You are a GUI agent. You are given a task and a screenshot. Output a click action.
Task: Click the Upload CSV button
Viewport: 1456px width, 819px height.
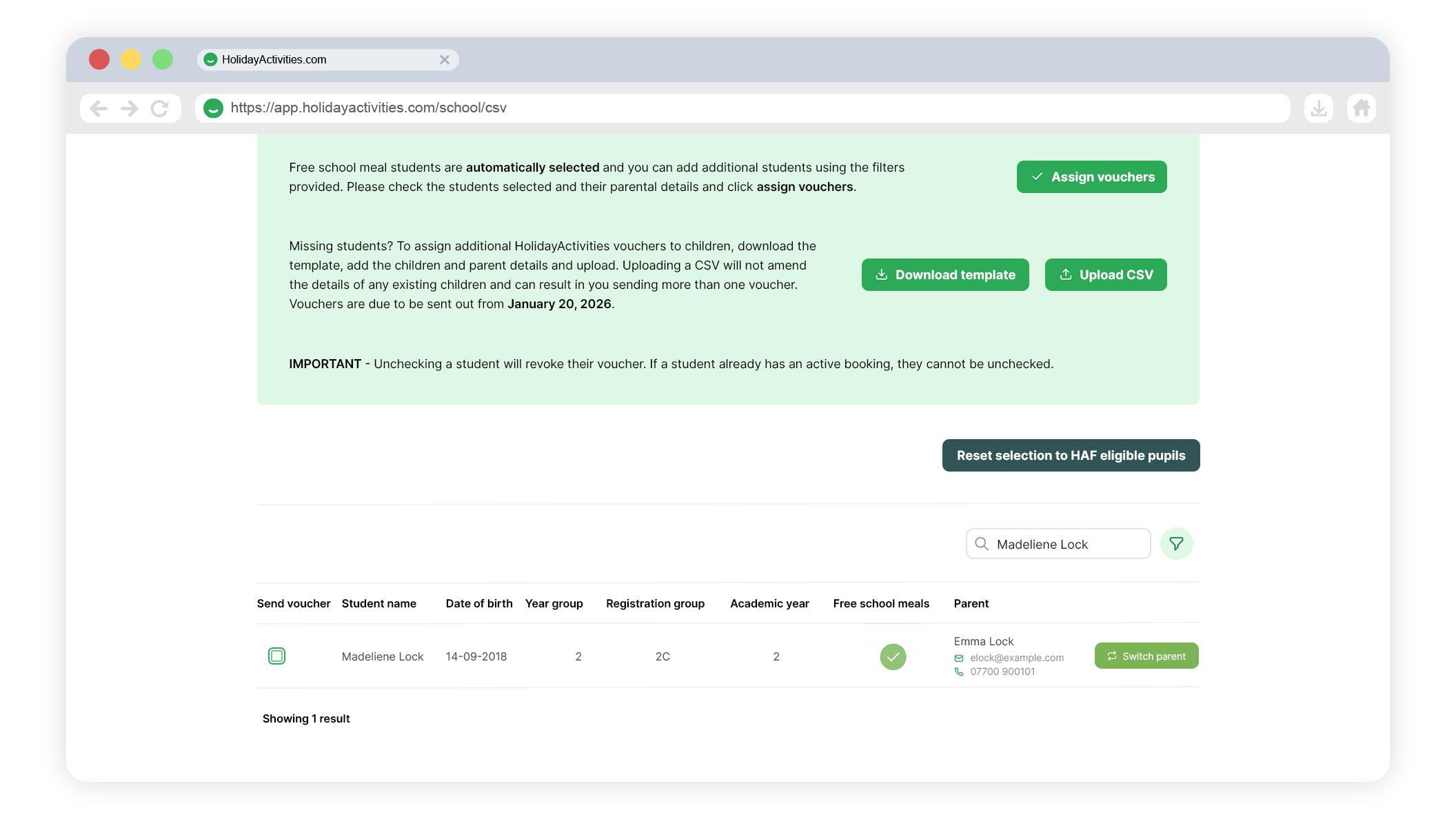point(1105,275)
